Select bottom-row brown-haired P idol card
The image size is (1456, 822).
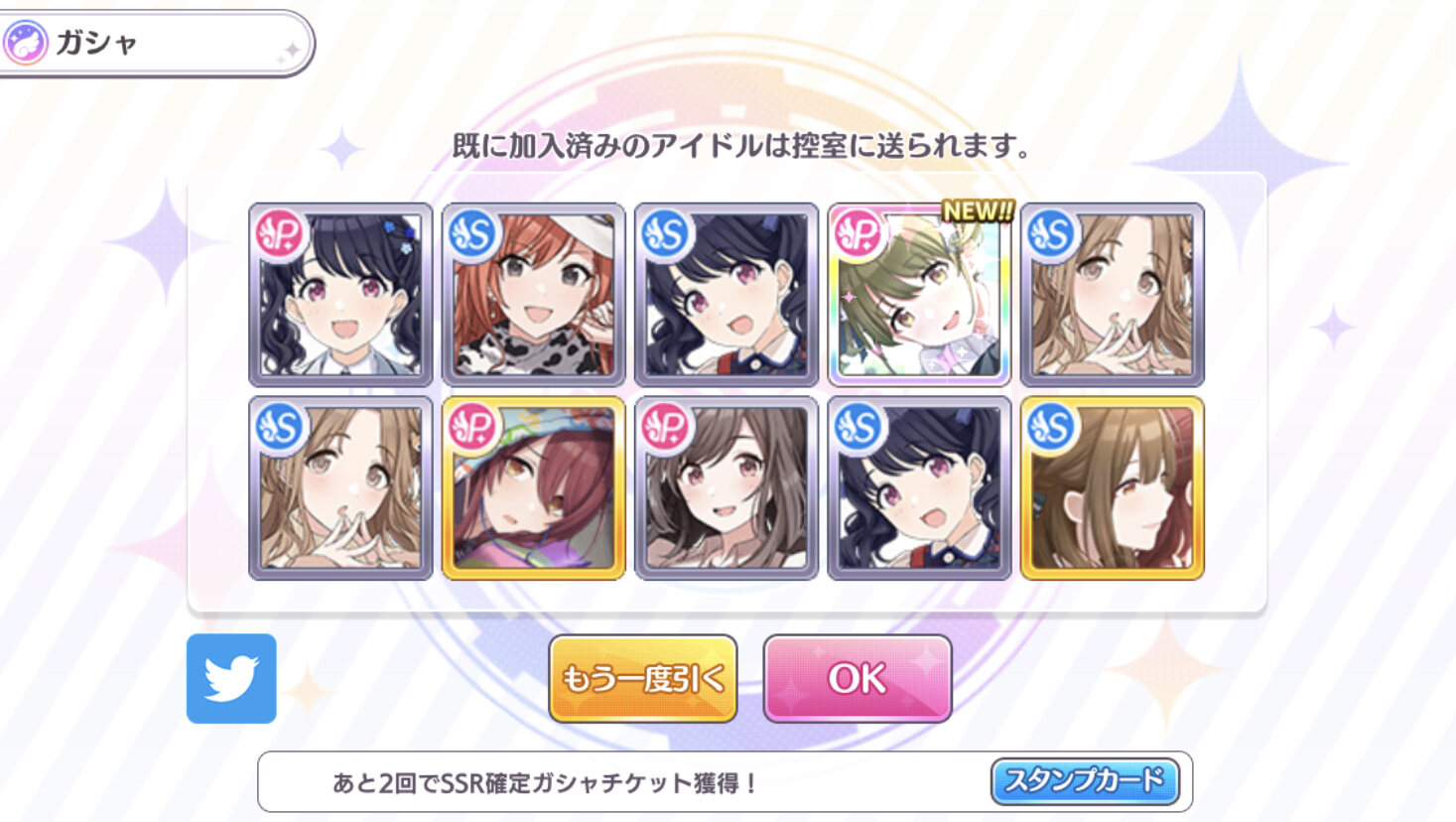pos(727,487)
